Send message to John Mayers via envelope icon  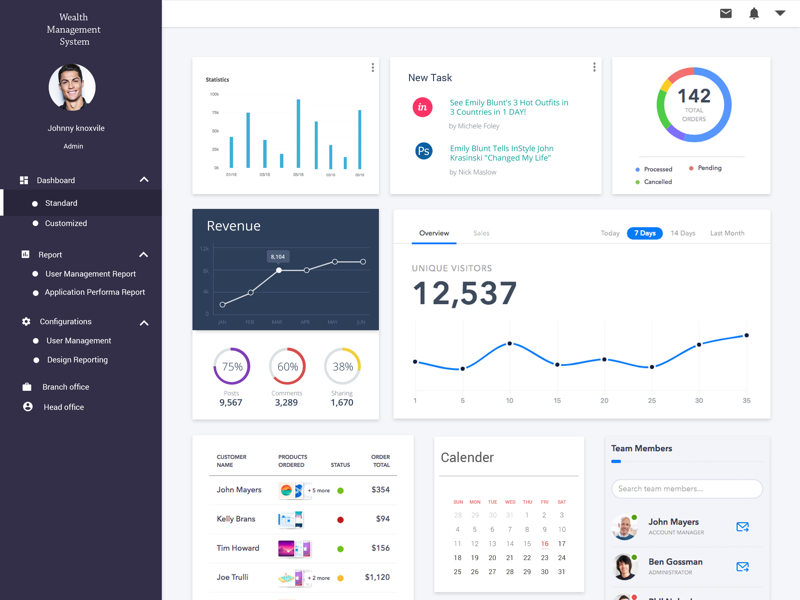pos(742,525)
